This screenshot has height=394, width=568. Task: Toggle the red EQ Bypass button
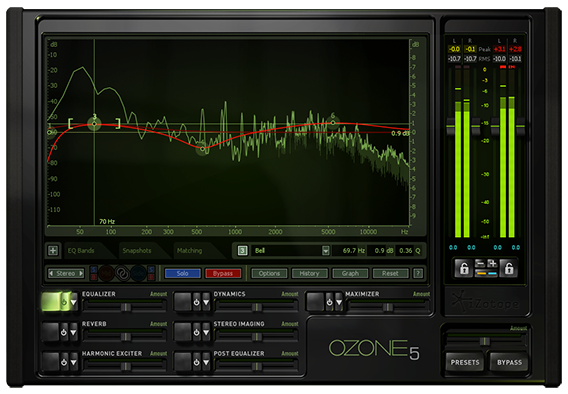click(223, 273)
